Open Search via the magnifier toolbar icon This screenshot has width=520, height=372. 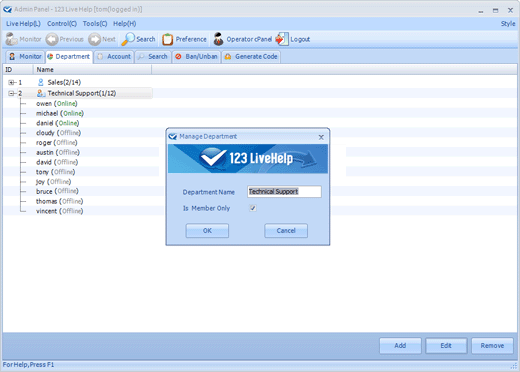tap(128, 39)
